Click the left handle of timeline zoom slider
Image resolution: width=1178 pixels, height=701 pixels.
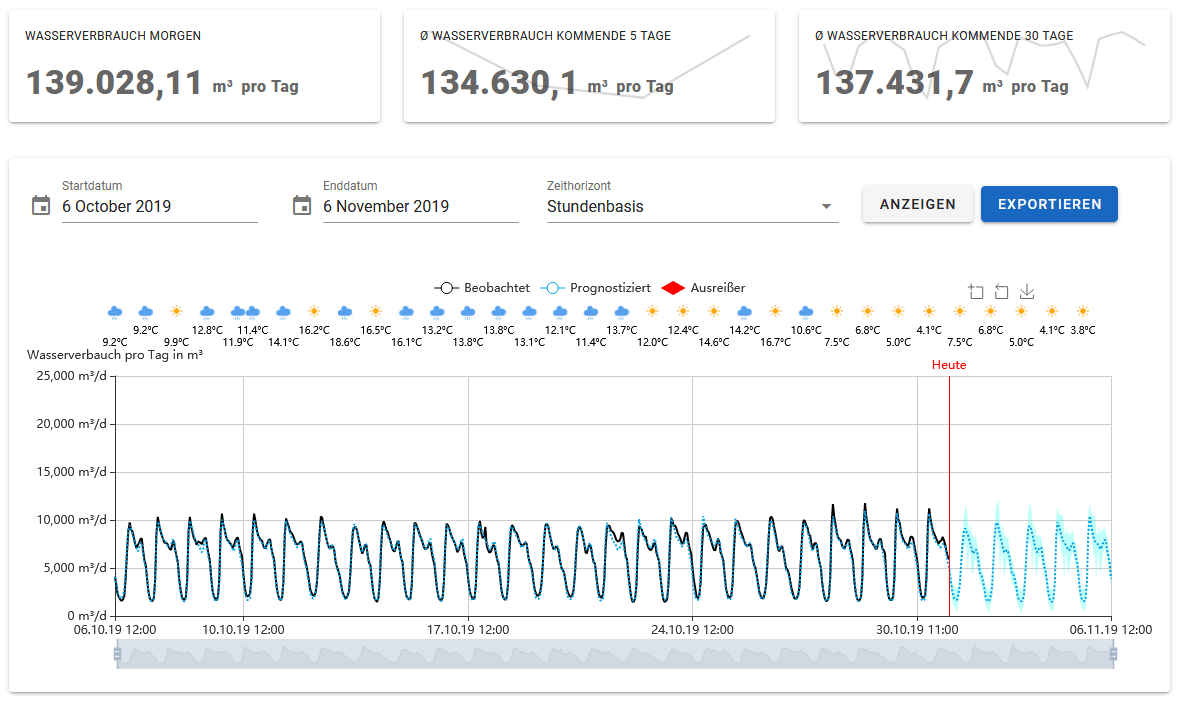click(117, 654)
